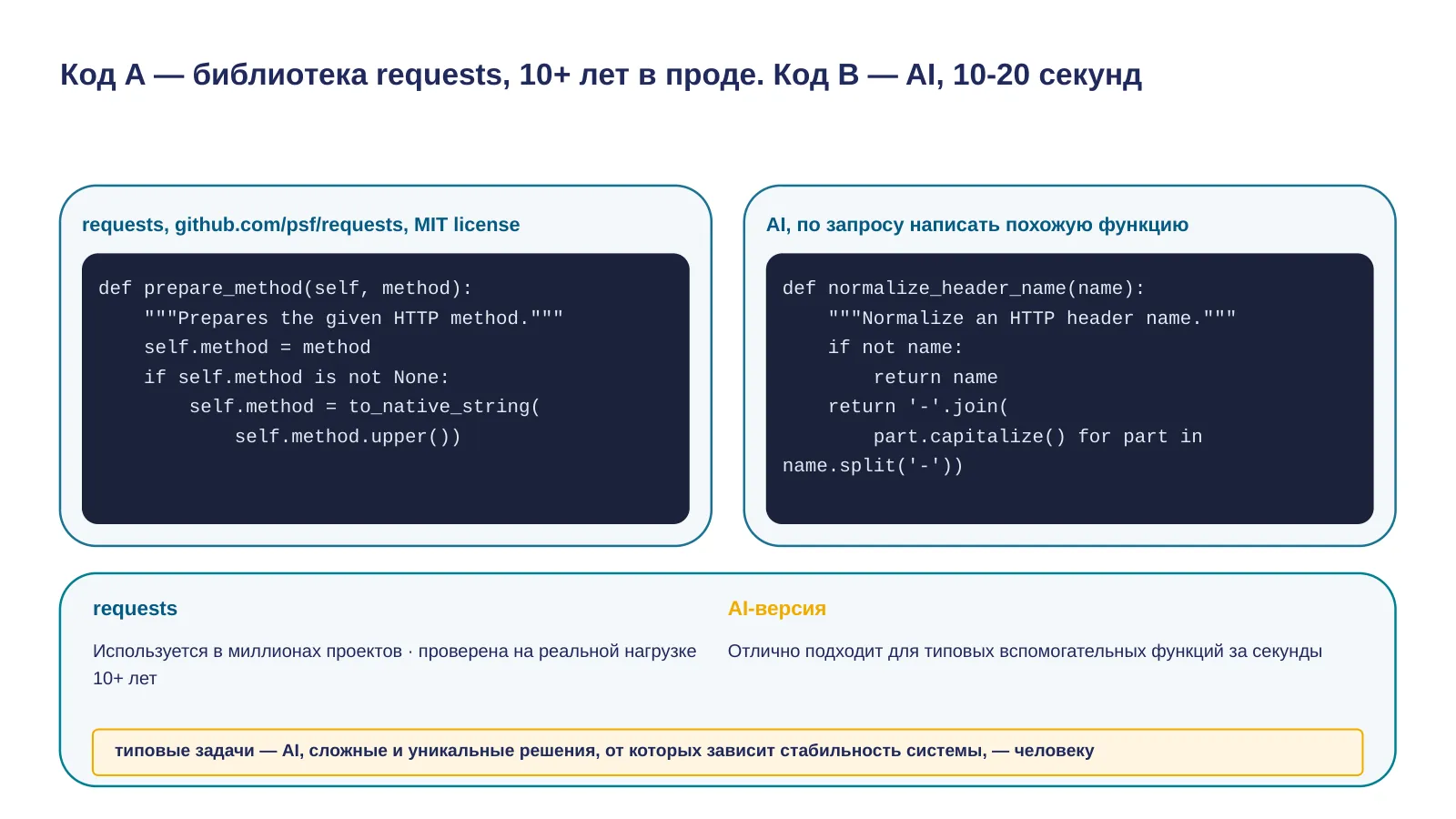Click the 'requests' heading in the bottom panel
Image resolution: width=1456 pixels, height=819 pixels.
click(135, 609)
